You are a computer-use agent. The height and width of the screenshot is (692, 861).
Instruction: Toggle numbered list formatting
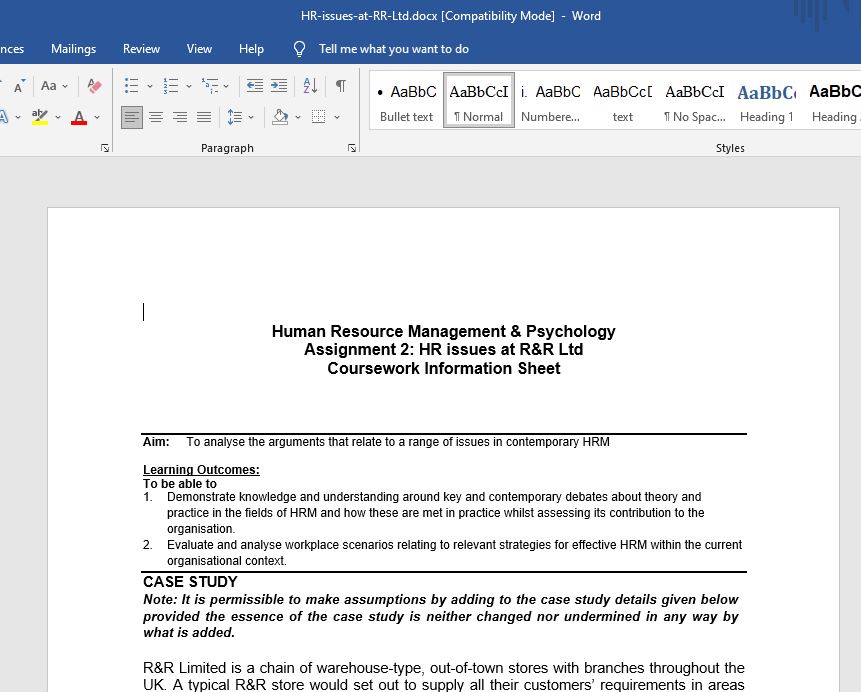coord(171,86)
